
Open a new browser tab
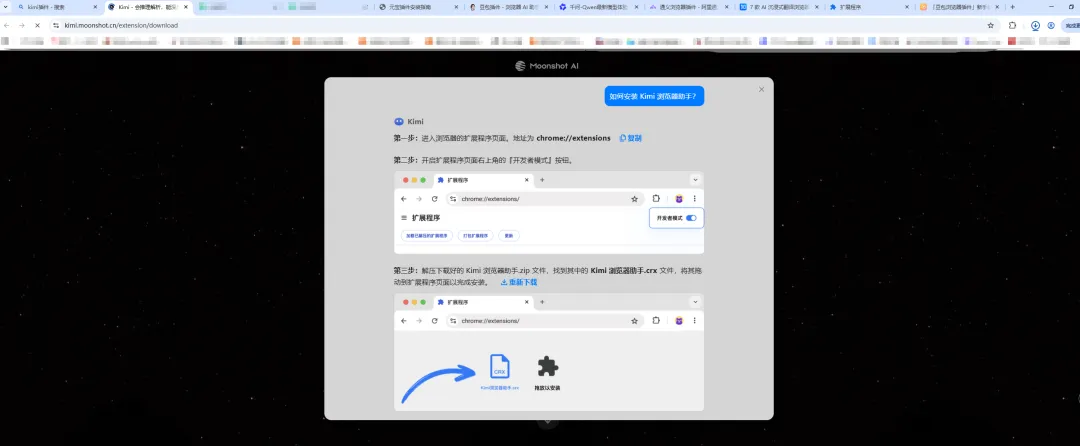(1012, 7)
